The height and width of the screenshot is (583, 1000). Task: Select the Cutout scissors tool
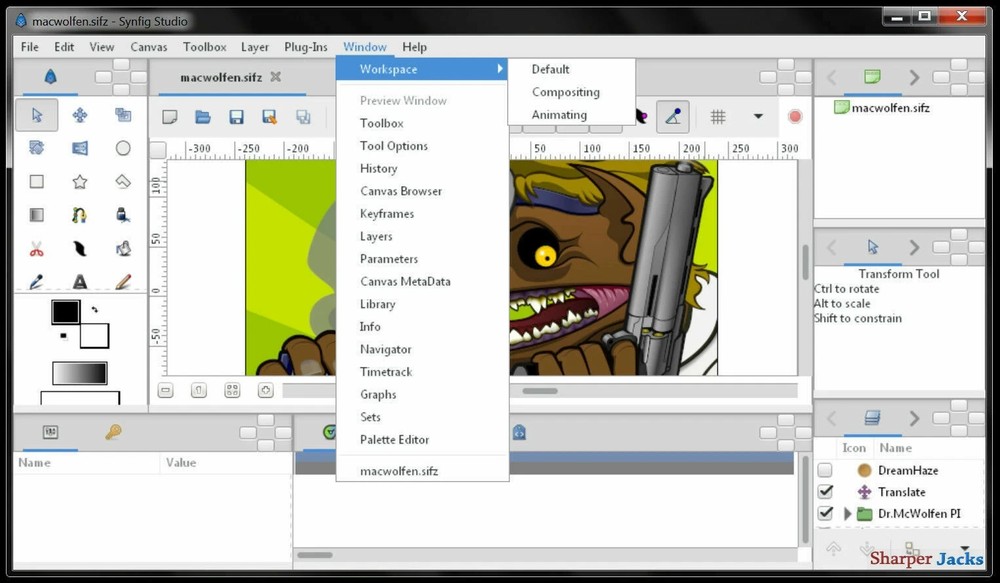tap(36, 249)
